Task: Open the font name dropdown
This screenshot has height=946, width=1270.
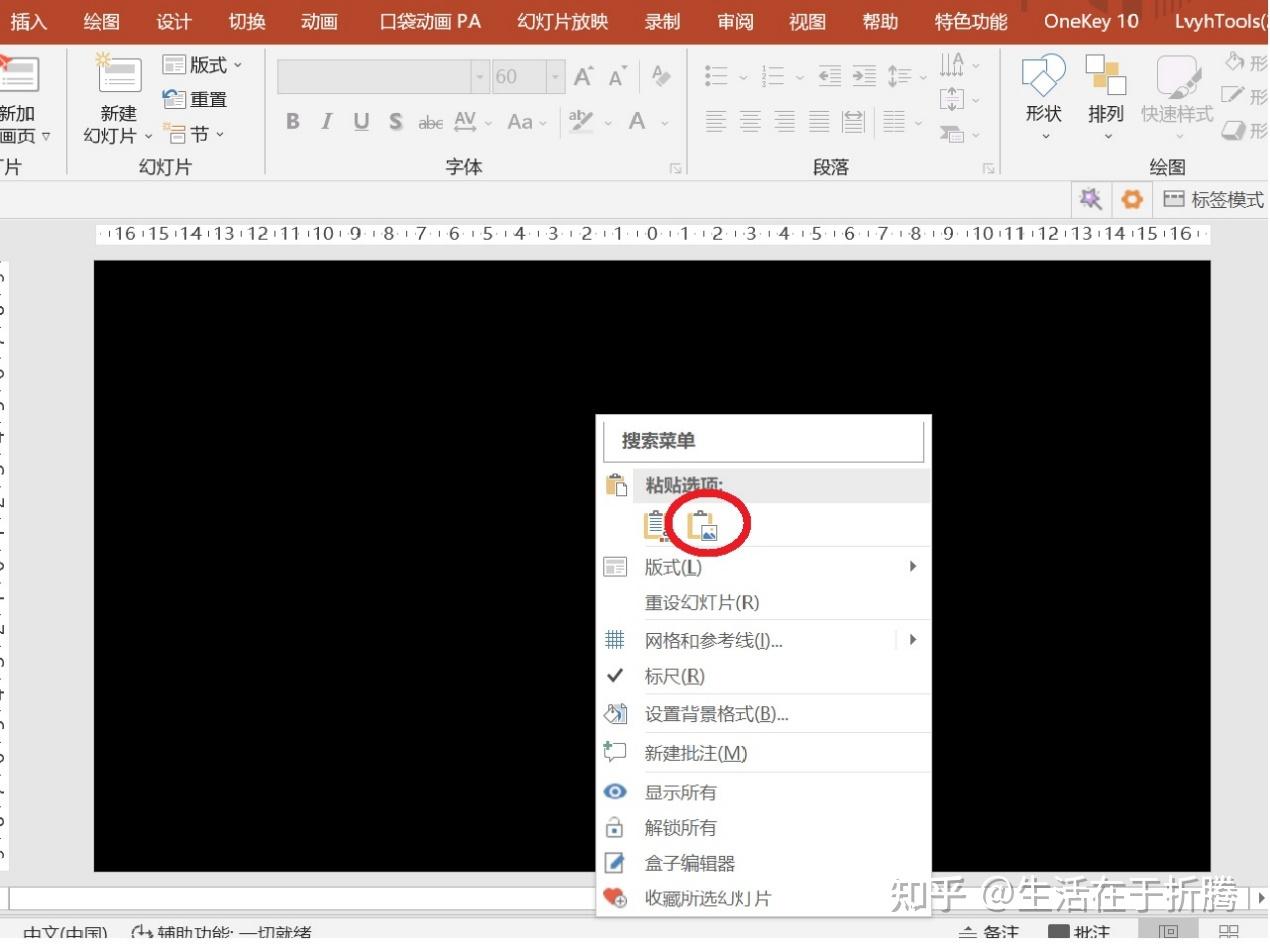Action: click(480, 77)
